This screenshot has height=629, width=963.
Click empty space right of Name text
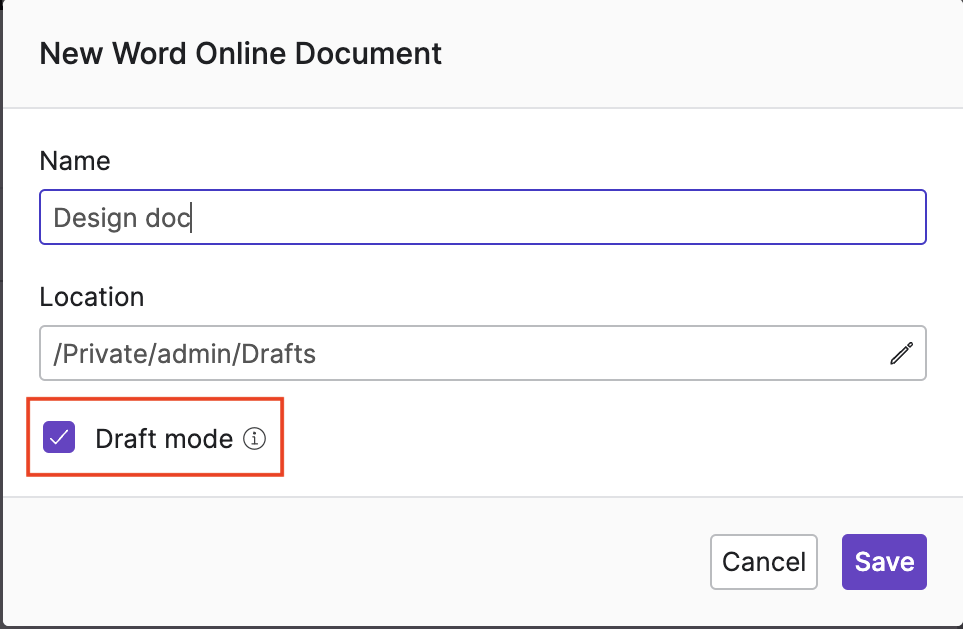coord(600,217)
